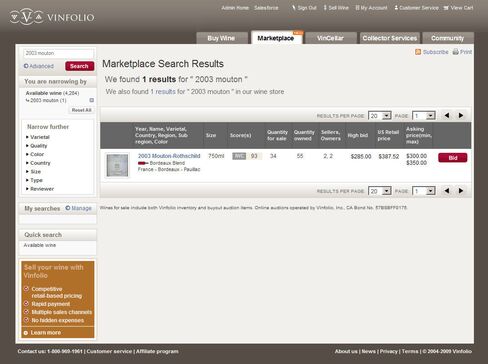The height and width of the screenshot is (364, 488).
Task: Remove the 2003 mouton narrowing filter icon
Action: (92, 100)
